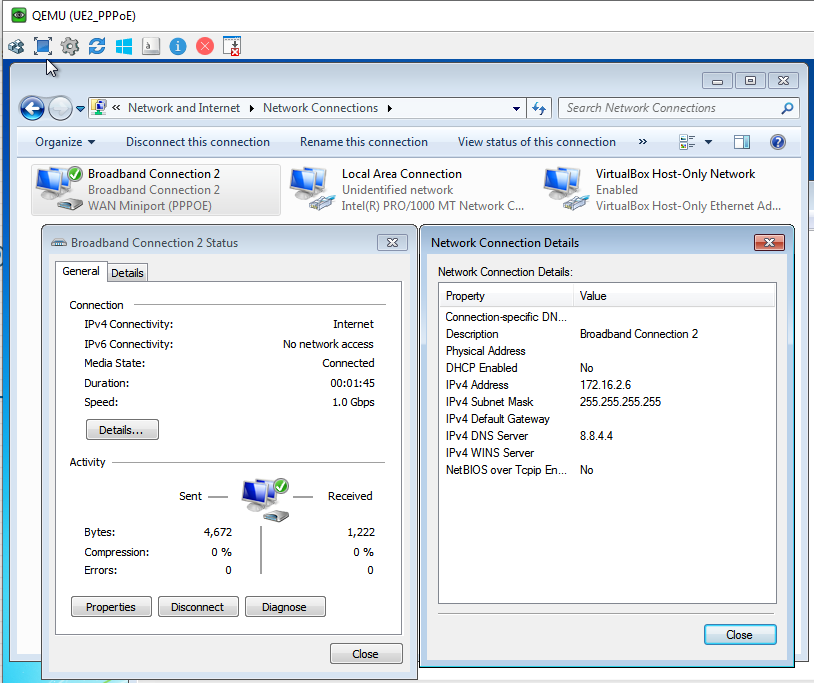Click Rename this connection
Image resolution: width=814 pixels, height=683 pixels.
click(364, 141)
